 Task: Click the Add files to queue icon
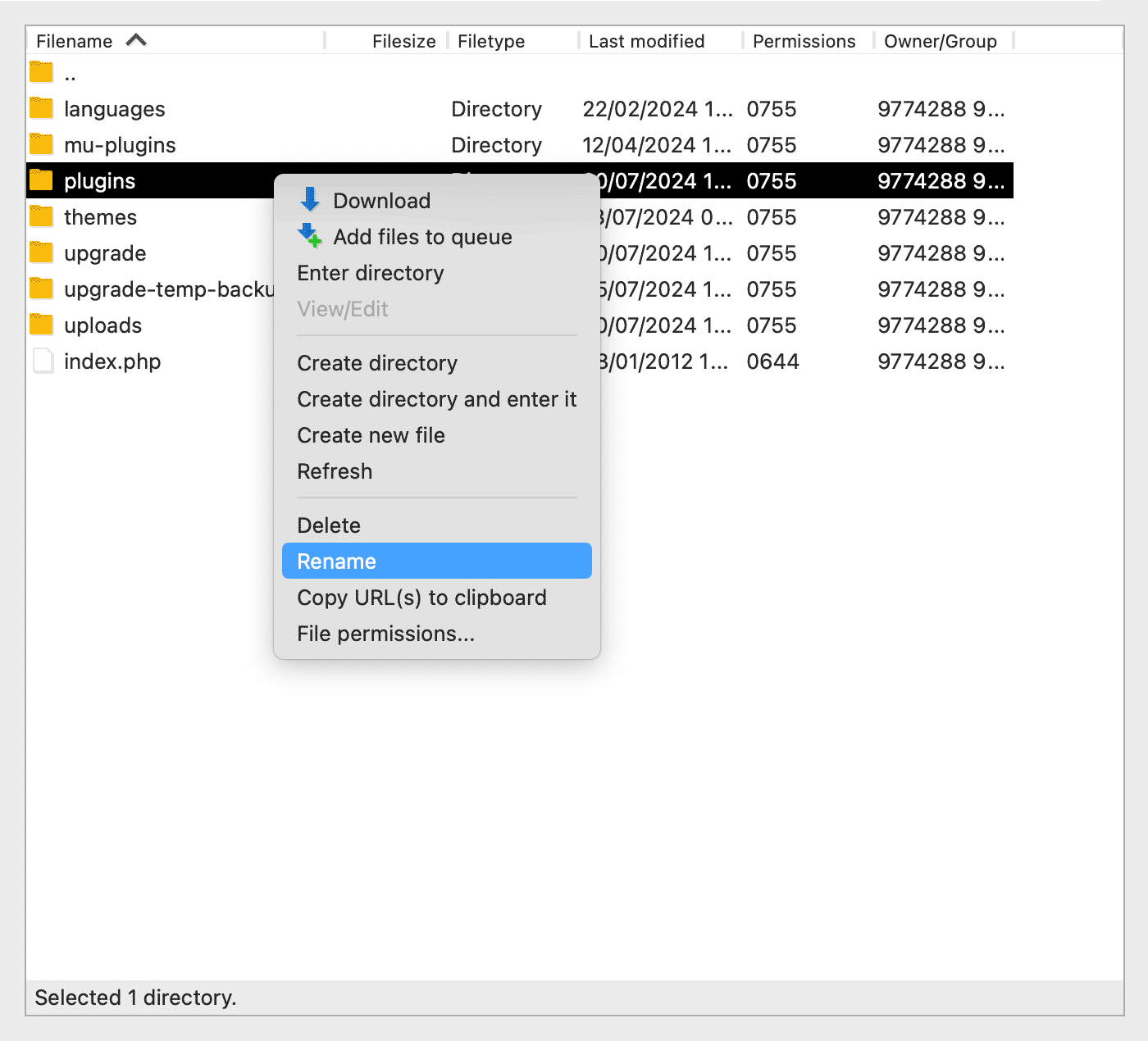pos(310,235)
